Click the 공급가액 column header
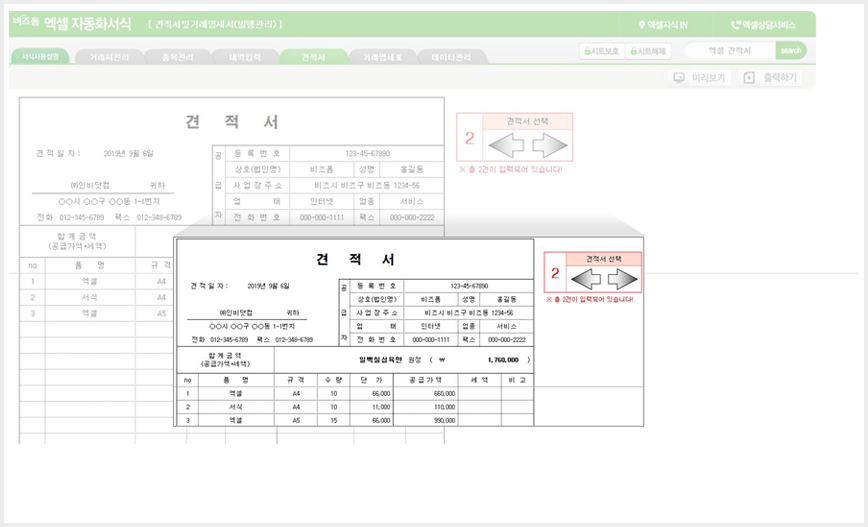 click(426, 380)
